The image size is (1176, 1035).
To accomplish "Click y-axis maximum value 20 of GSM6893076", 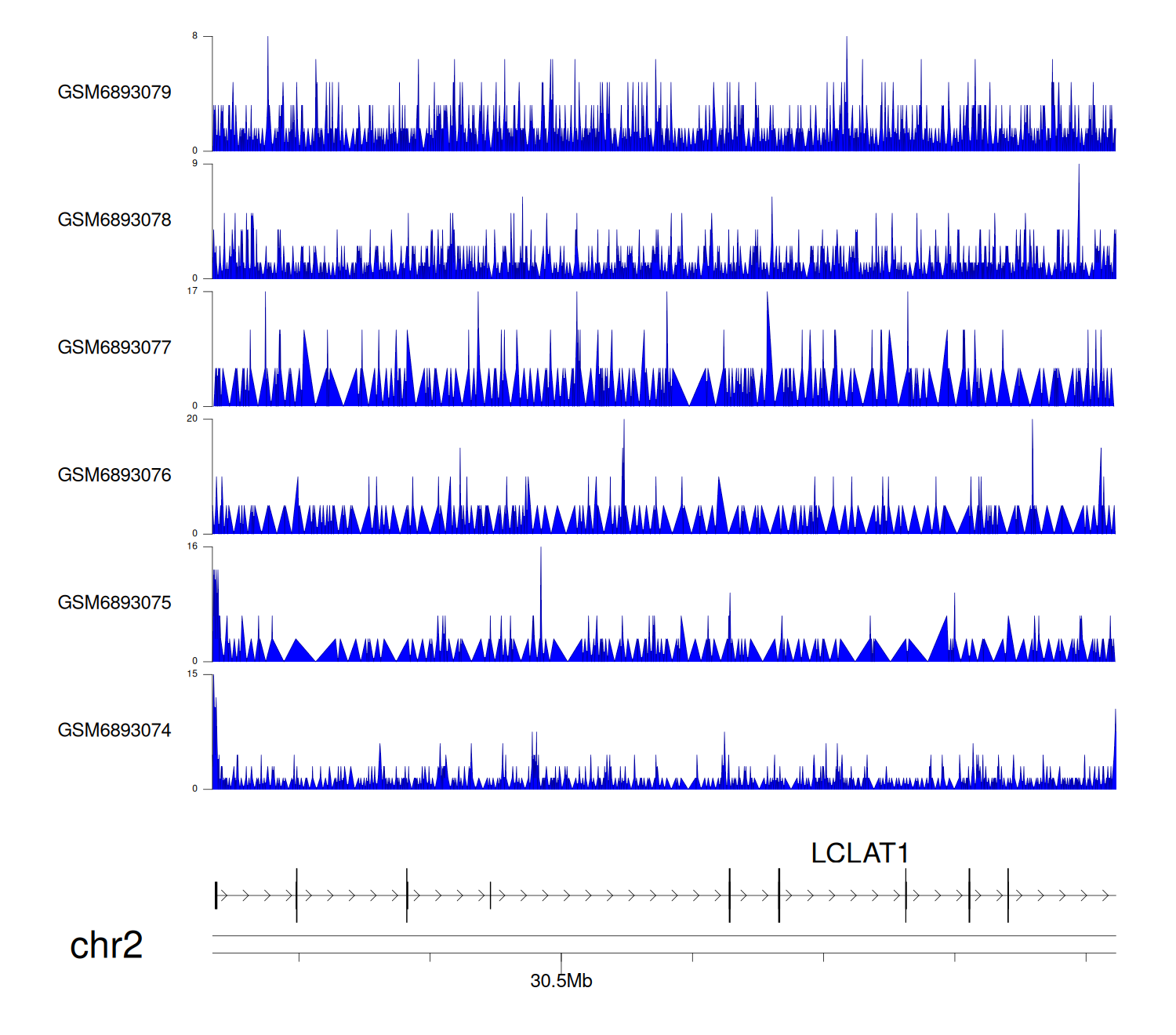I will [x=192, y=419].
